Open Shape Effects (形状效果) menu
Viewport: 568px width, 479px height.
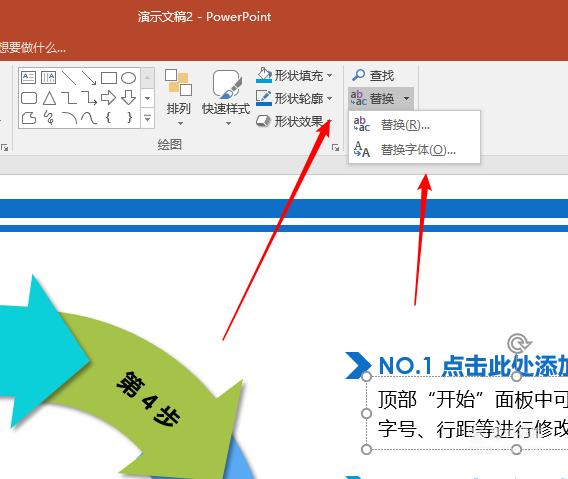pos(294,121)
